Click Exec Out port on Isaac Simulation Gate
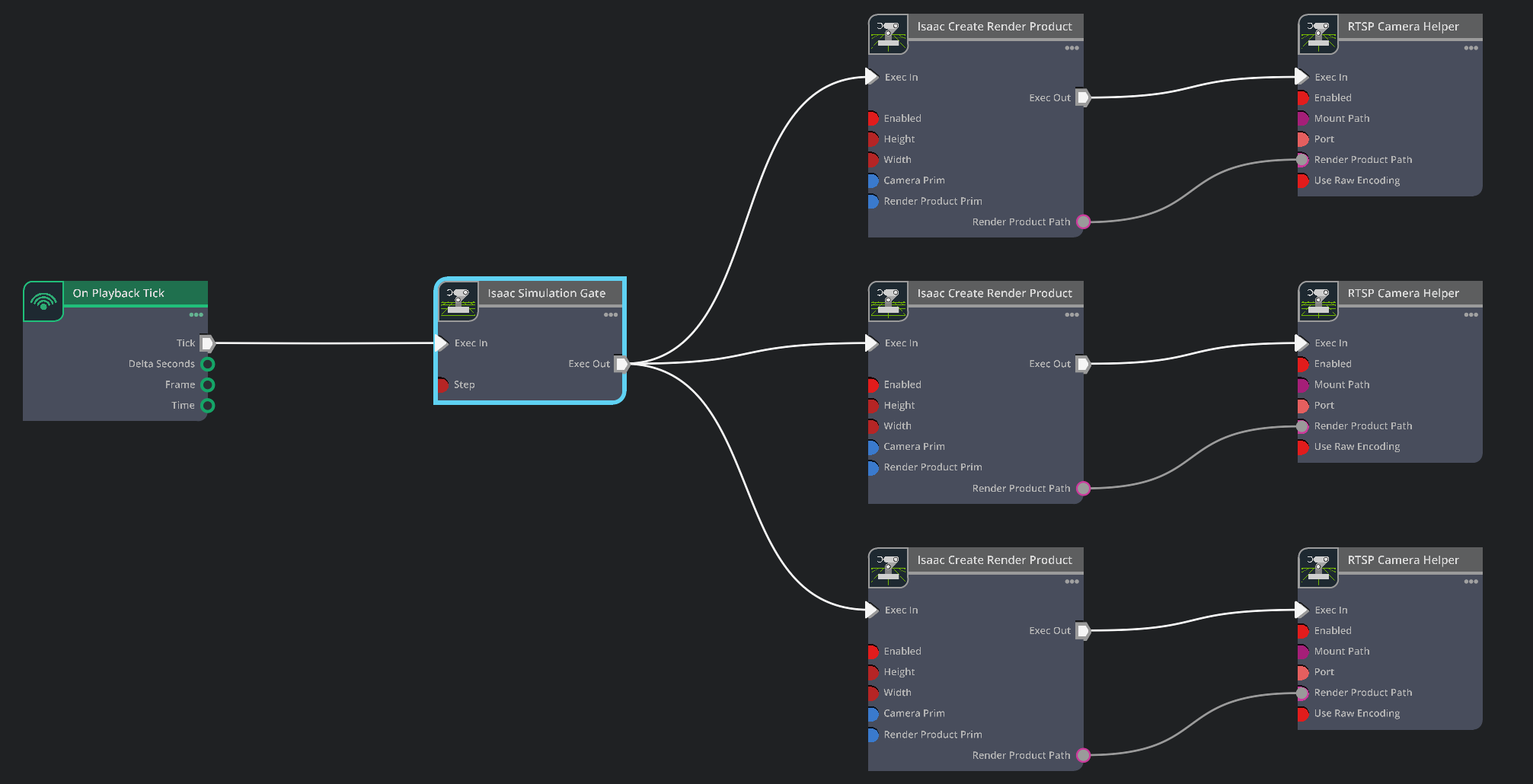Viewport: 1533px width, 784px height. click(x=622, y=364)
